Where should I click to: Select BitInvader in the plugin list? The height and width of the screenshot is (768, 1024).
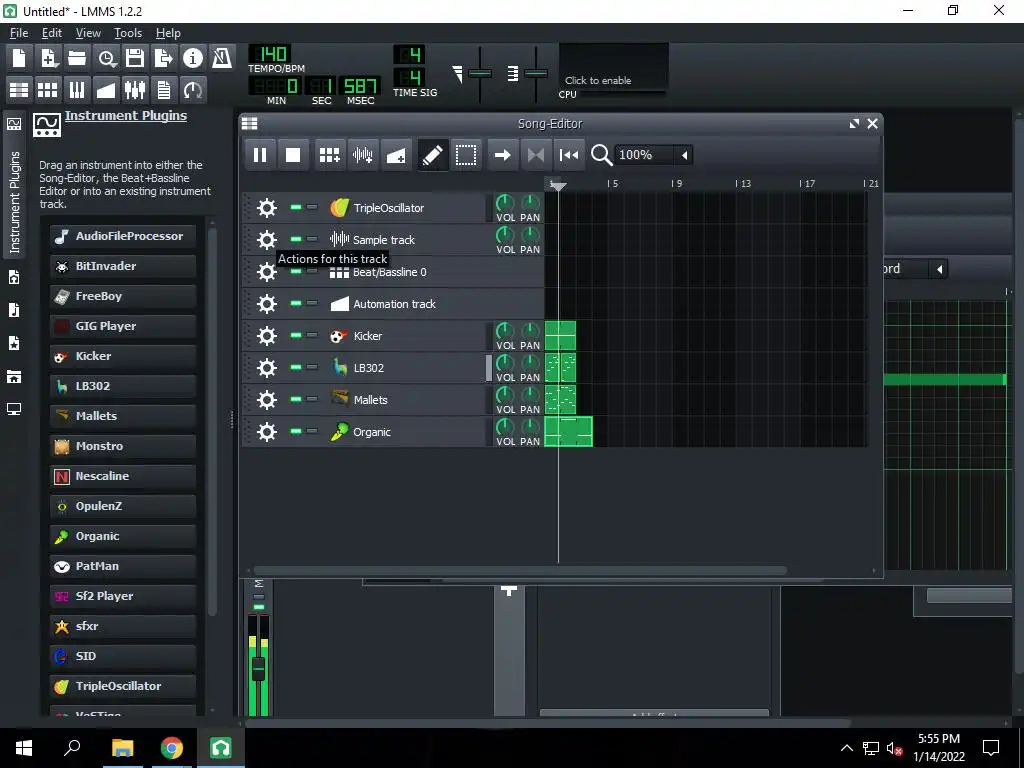[123, 266]
